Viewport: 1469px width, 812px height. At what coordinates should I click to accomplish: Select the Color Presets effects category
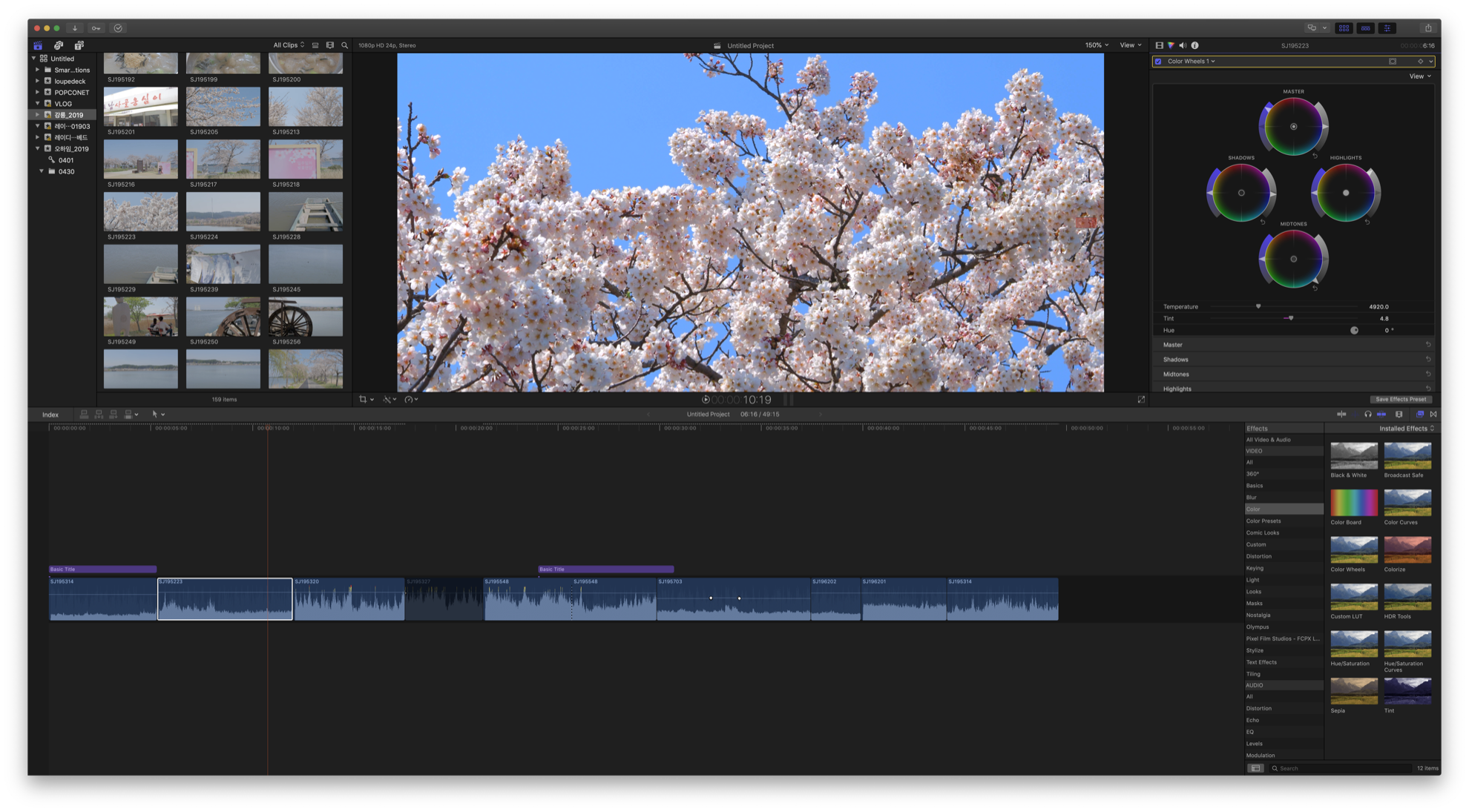point(1263,521)
